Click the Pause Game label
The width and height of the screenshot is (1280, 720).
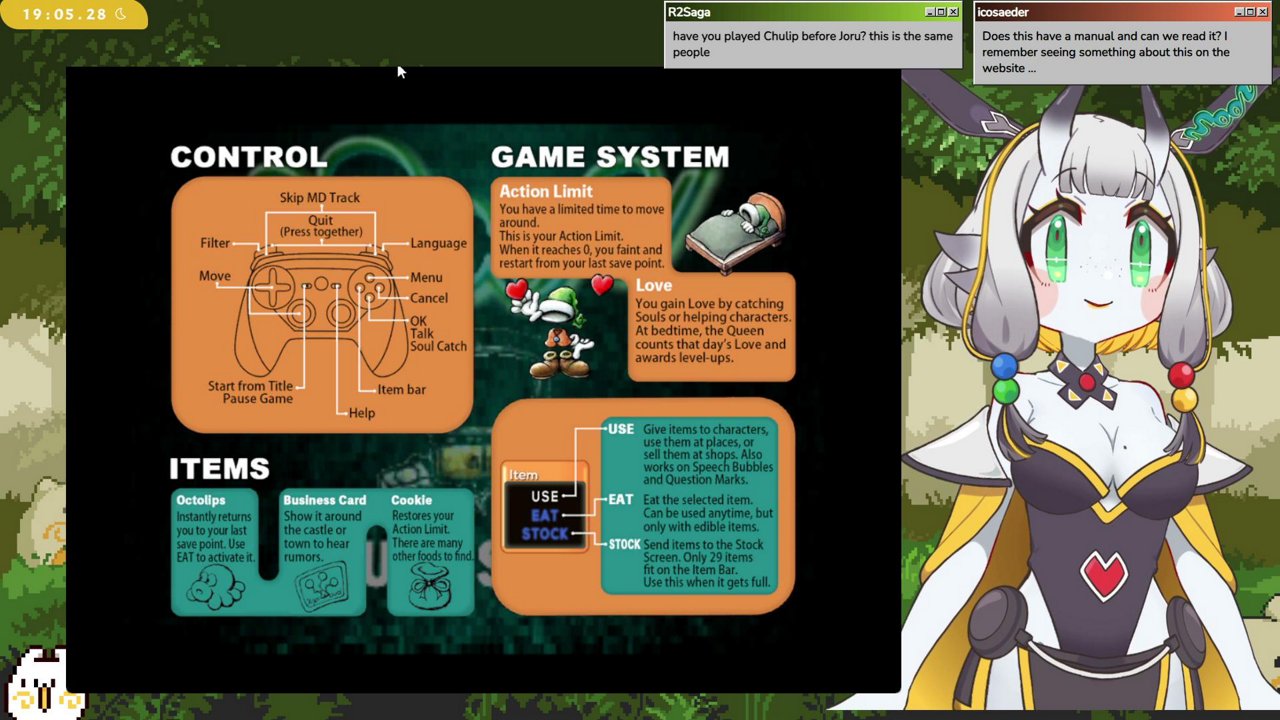[x=258, y=399]
